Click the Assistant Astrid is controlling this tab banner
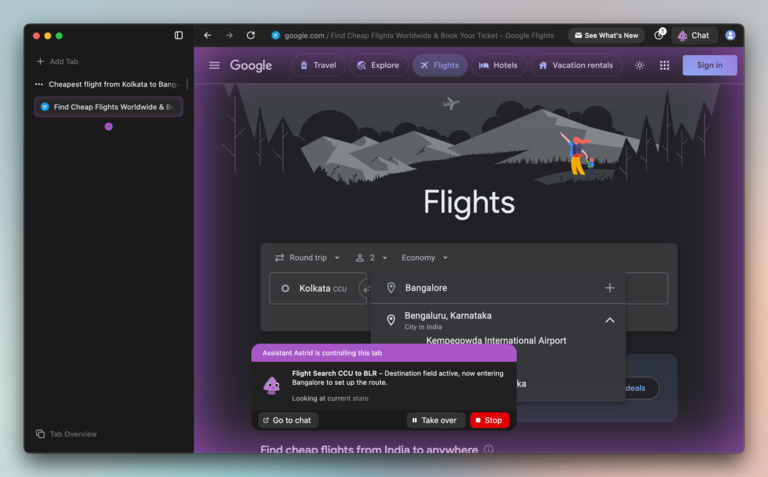The image size is (768, 477). [x=384, y=353]
